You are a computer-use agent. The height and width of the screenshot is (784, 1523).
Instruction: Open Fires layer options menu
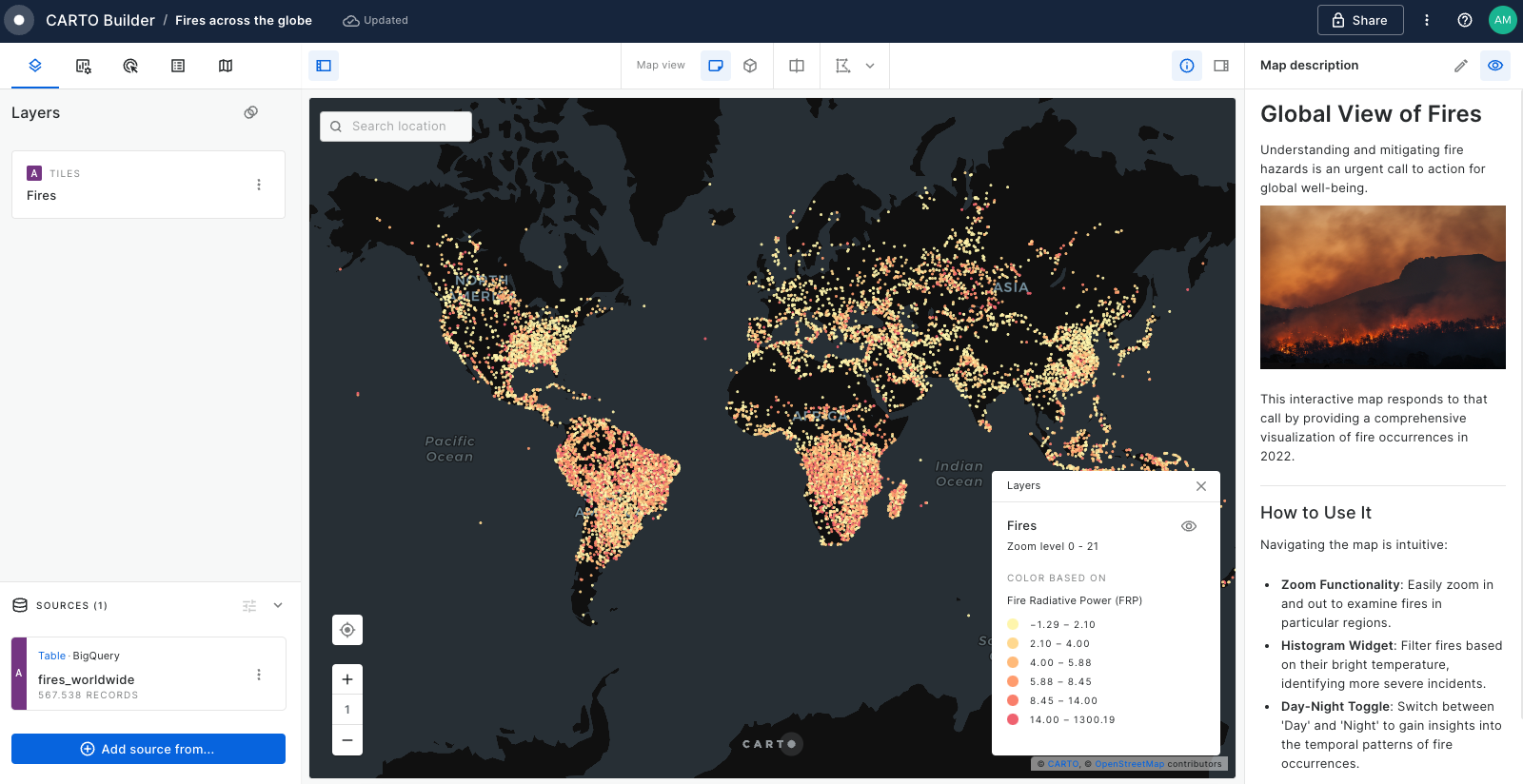point(259,185)
